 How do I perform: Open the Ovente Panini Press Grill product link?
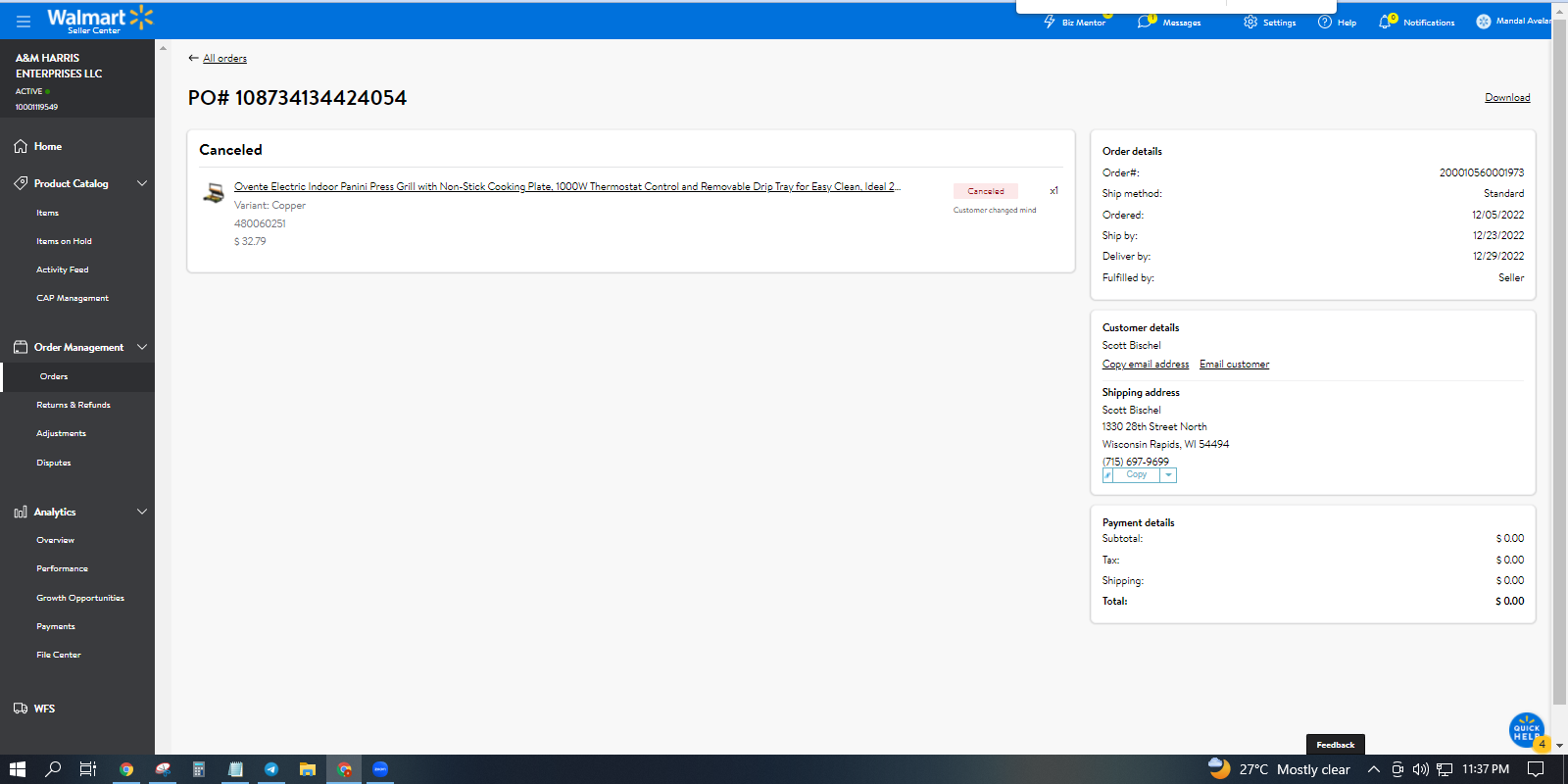(567, 186)
